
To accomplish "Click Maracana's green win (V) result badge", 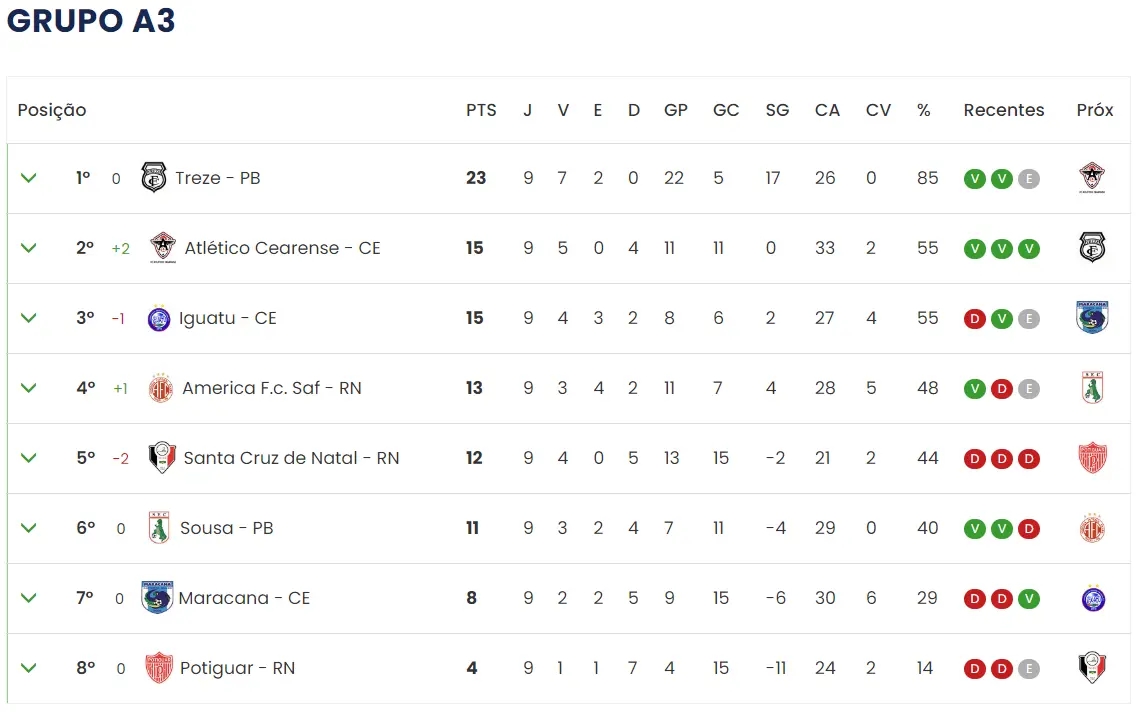I will tap(1028, 599).
